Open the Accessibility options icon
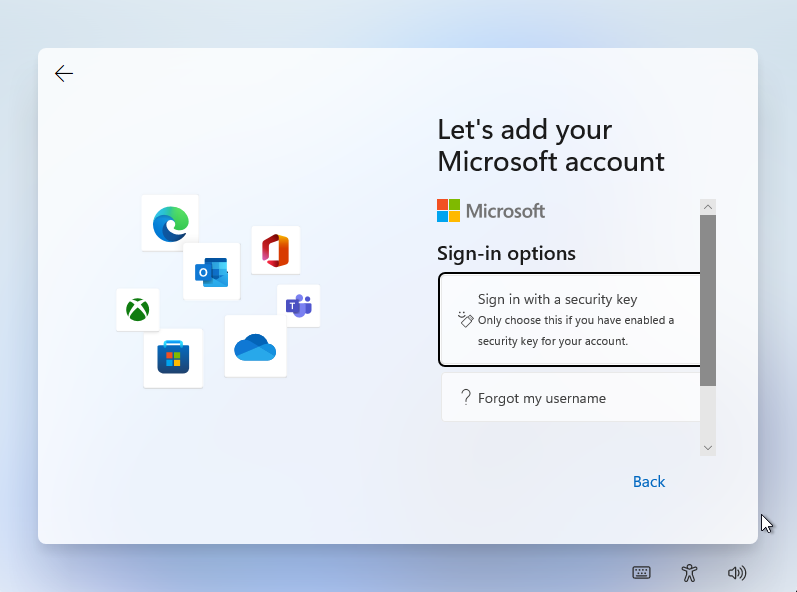This screenshot has width=797, height=592. tap(689, 573)
